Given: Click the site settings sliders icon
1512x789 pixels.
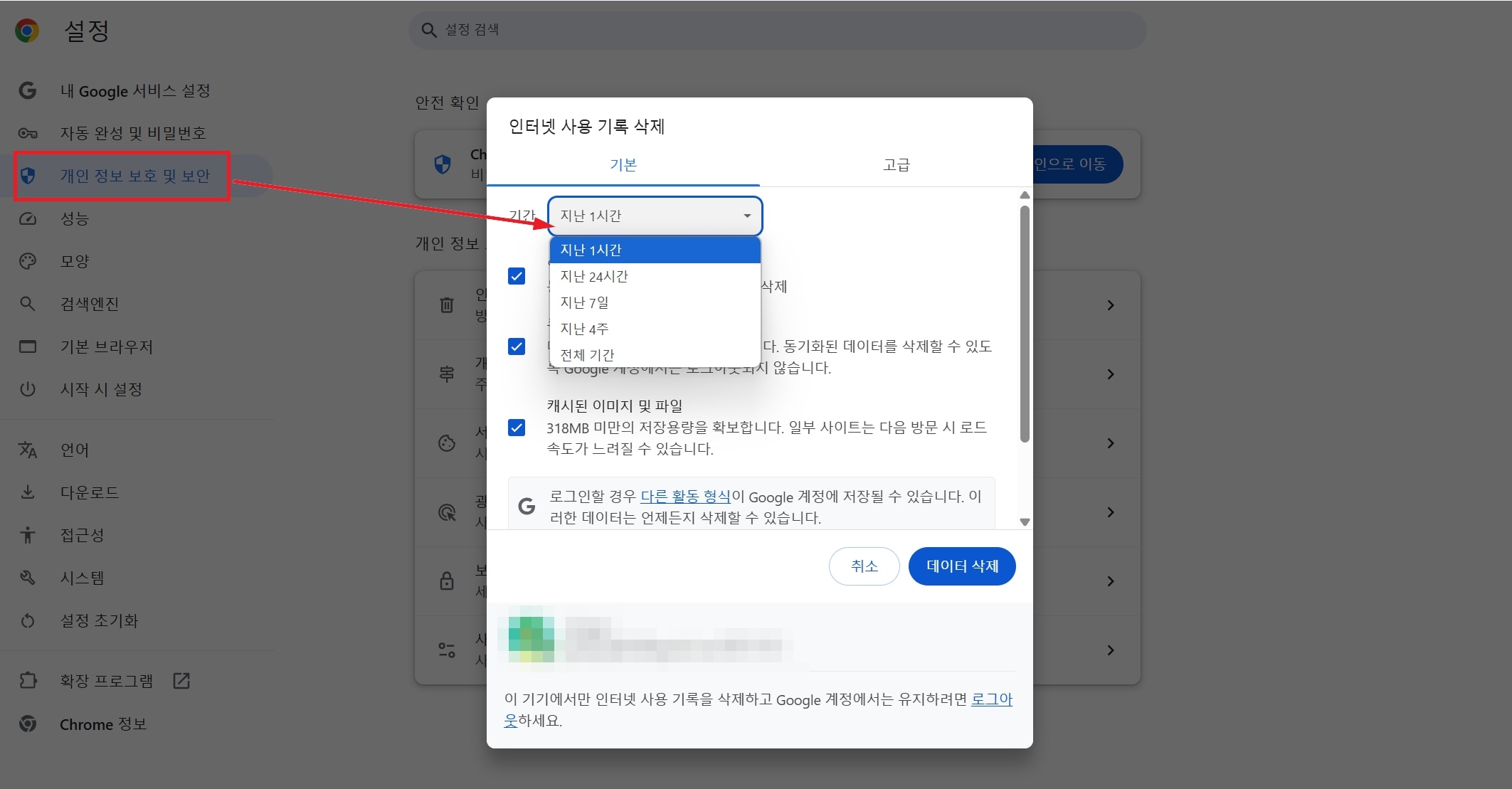Looking at the screenshot, I should tap(447, 650).
